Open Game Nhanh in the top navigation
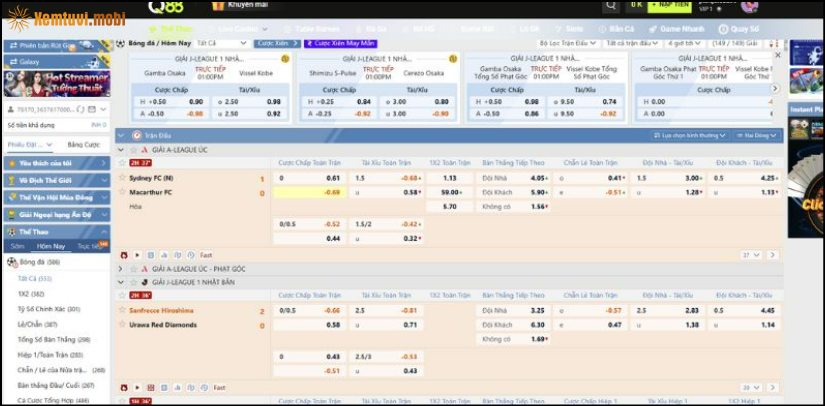 [679, 29]
